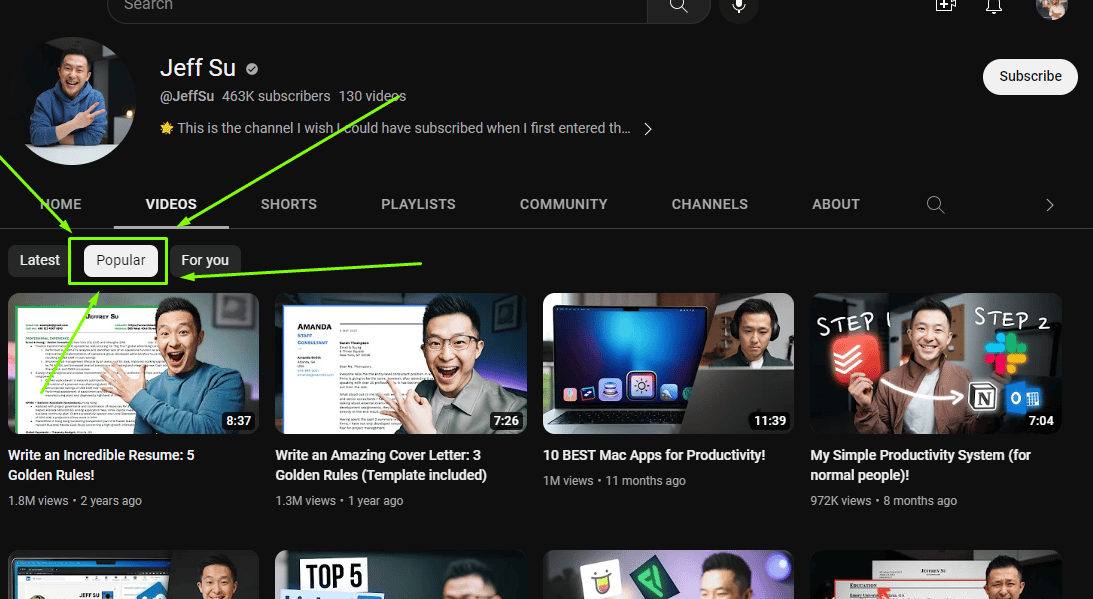Open '10 BEST Mac Apps for Productivity!' title
Viewport: 1093px width, 599px height.
[654, 455]
